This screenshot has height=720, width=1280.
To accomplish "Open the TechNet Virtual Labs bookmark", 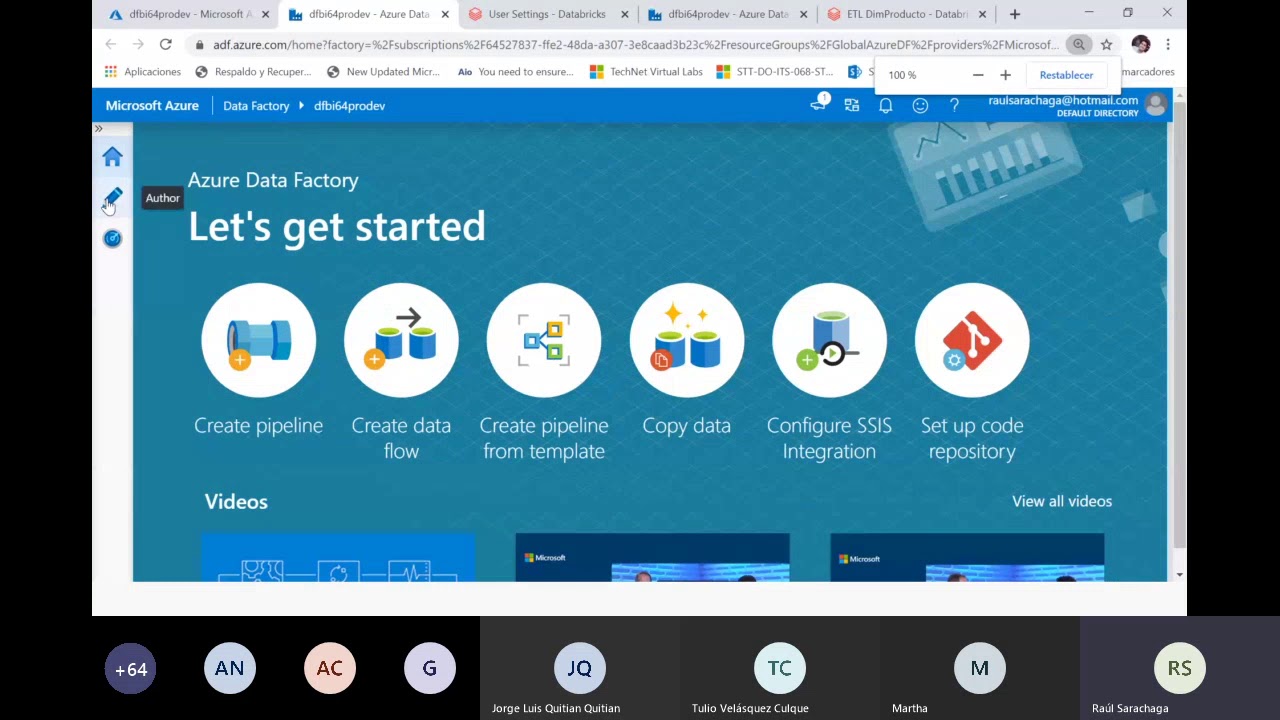I will coord(647,72).
